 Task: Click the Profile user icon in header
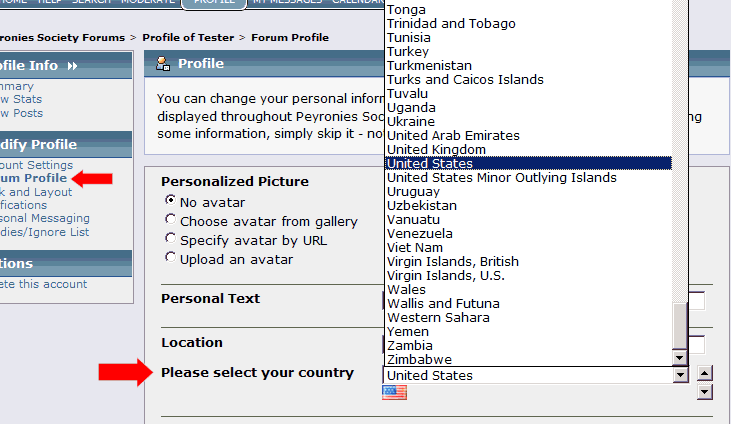[163, 64]
